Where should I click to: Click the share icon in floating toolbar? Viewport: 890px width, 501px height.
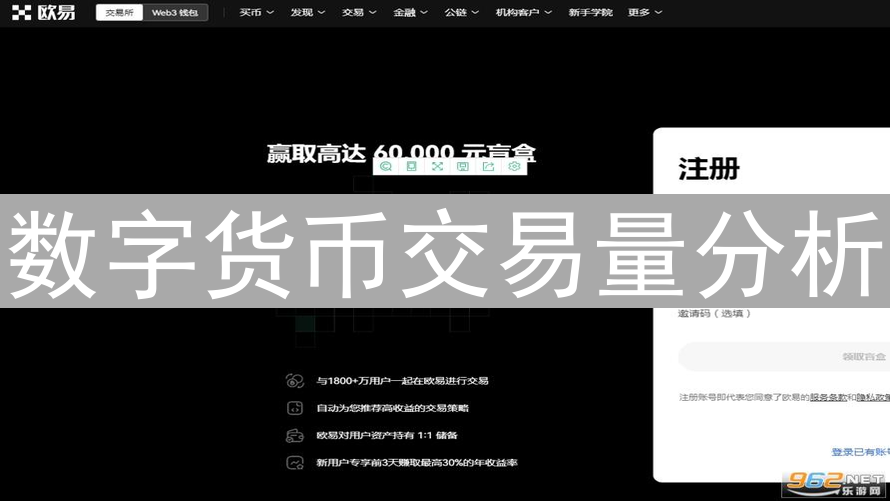click(488, 166)
